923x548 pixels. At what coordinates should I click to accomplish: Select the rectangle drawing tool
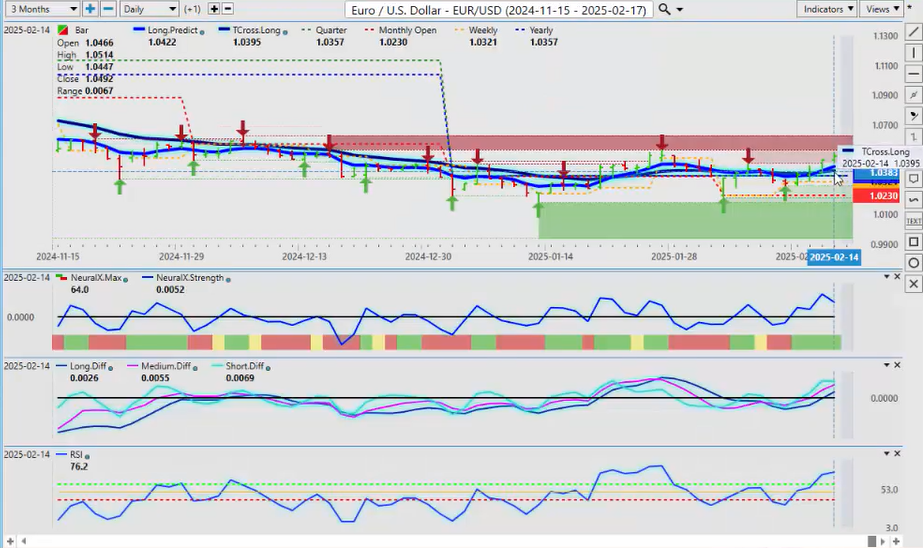click(912, 242)
